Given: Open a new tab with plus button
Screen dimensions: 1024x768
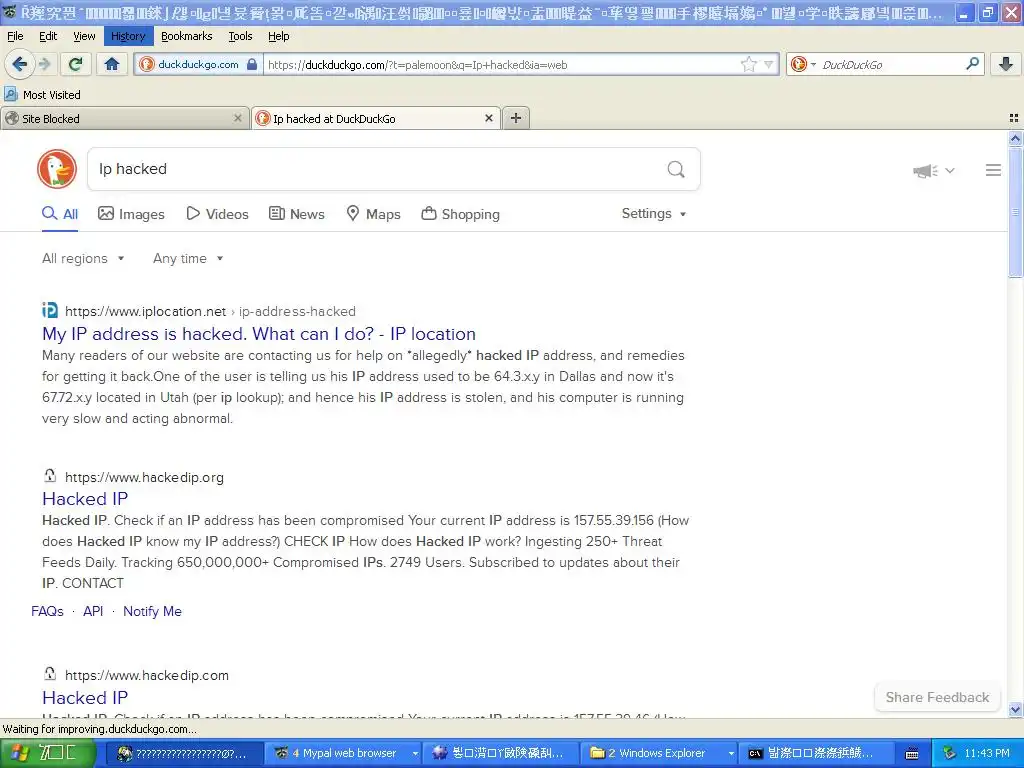Looking at the screenshot, I should 515,118.
